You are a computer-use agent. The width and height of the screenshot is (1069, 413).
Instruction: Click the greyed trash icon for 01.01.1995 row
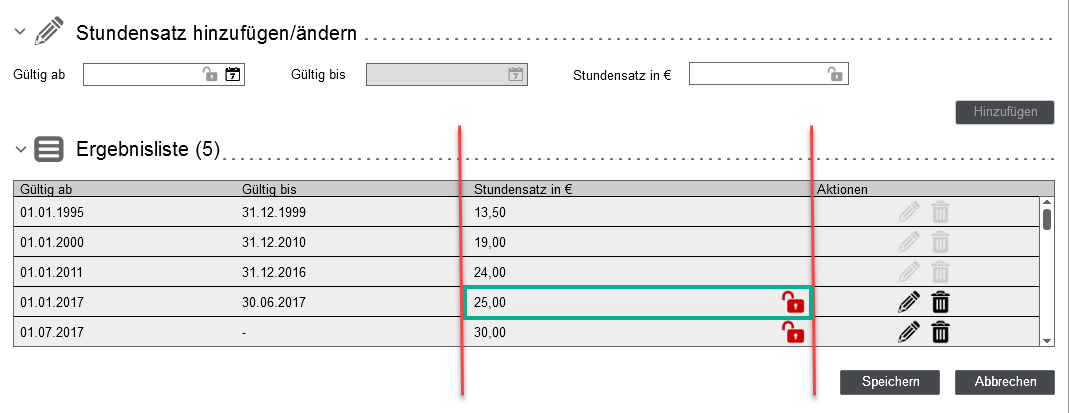point(941,213)
